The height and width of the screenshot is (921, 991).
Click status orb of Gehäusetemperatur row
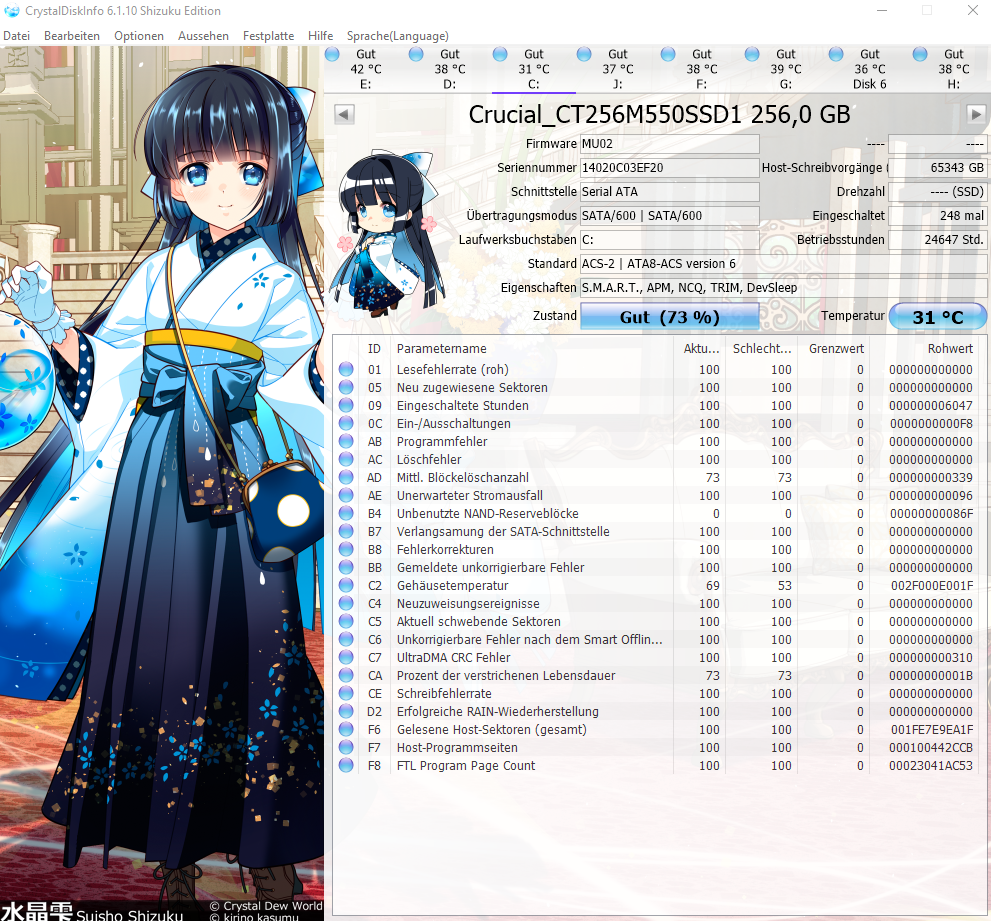(346, 585)
